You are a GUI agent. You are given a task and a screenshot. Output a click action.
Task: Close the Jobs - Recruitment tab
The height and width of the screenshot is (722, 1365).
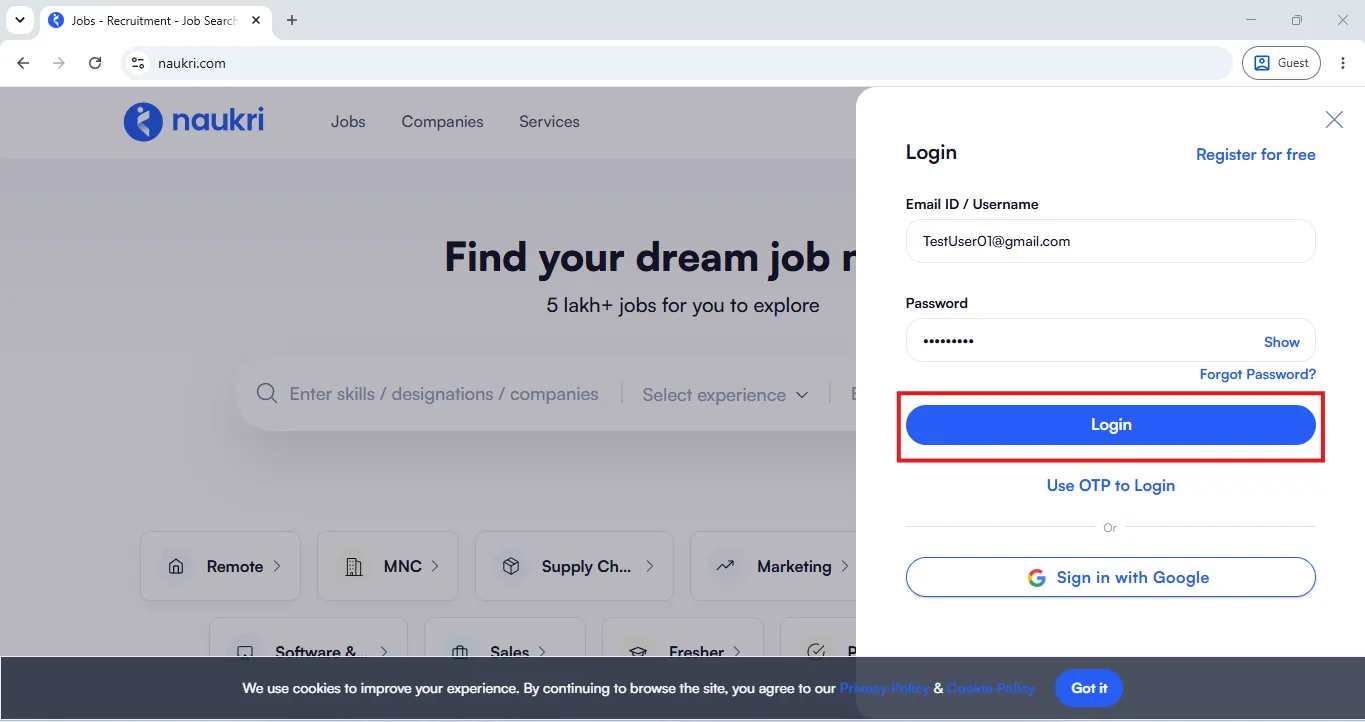pyautogui.click(x=256, y=20)
